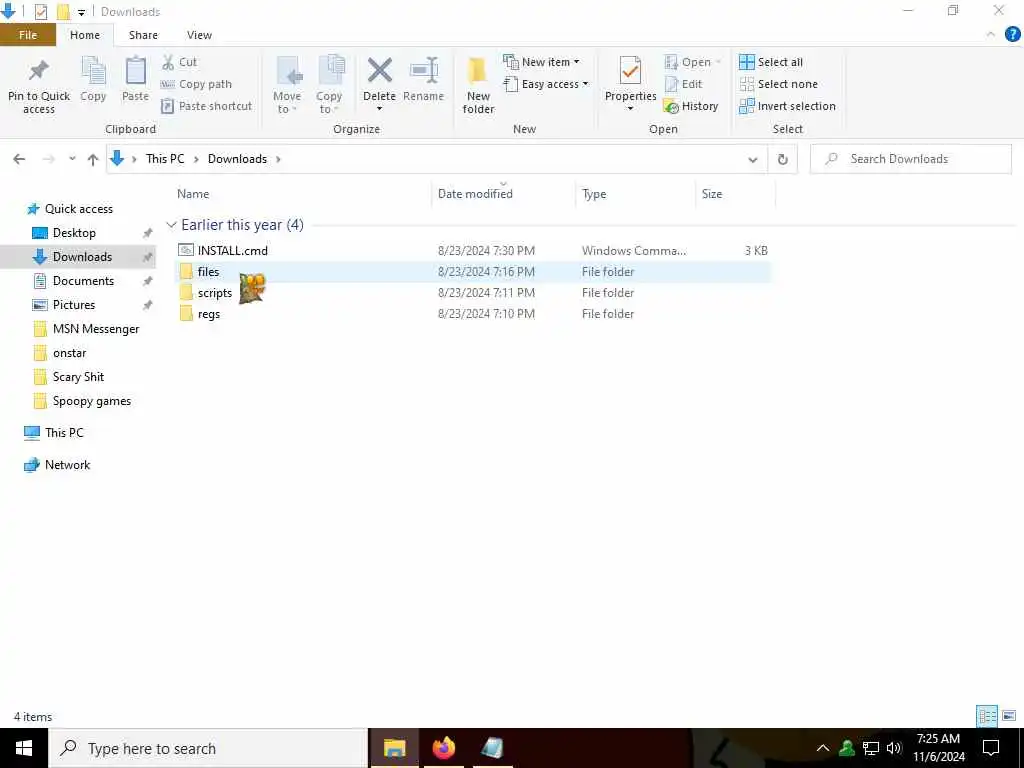Viewport: 1024px width, 768px height.
Task: Minimize the ribbon chevron
Action: (991, 35)
